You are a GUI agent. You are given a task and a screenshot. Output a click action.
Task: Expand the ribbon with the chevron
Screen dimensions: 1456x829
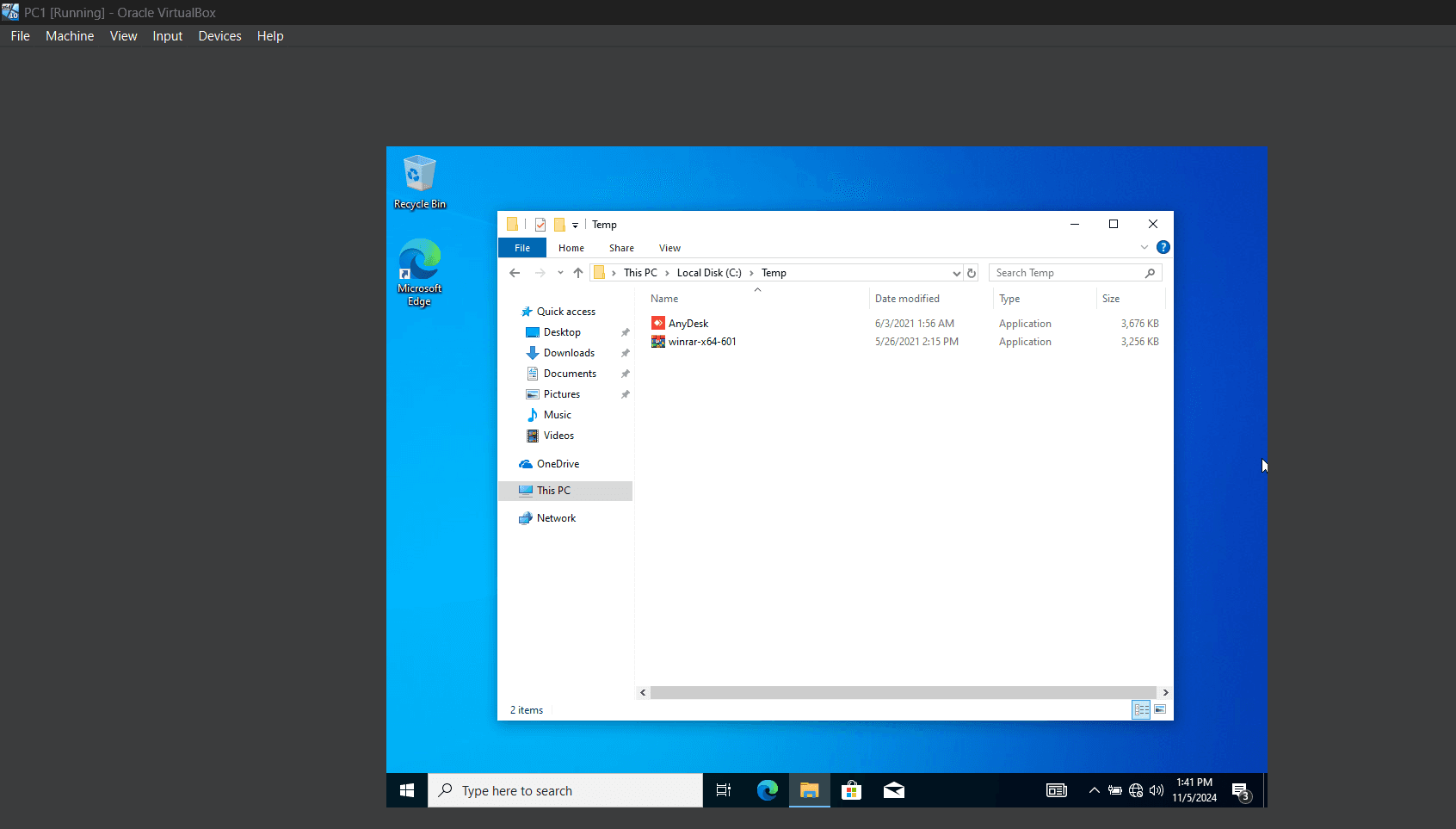point(1144,247)
